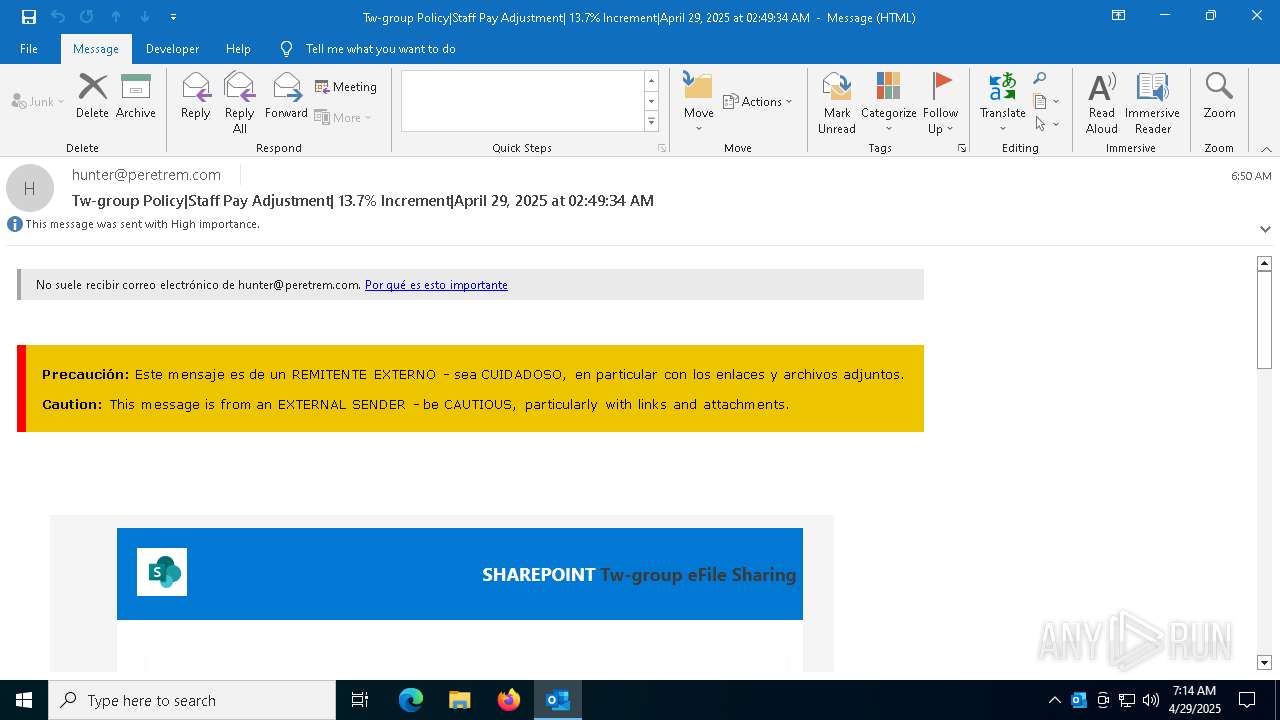
Task: Expand the Quick Steps gallery
Action: [651, 122]
